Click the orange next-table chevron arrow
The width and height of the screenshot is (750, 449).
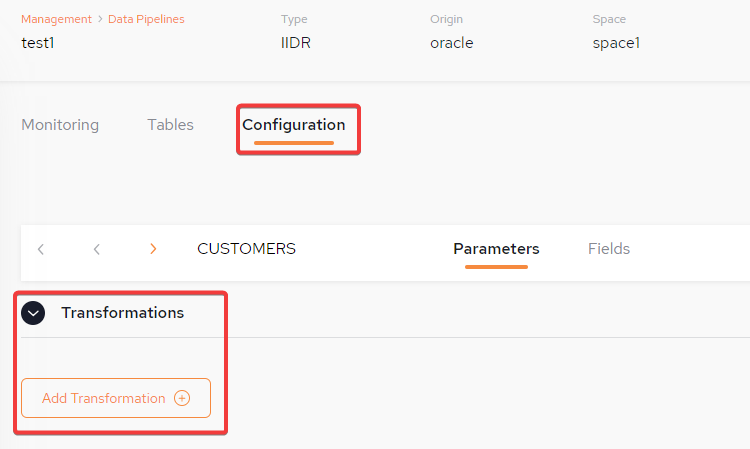153,249
